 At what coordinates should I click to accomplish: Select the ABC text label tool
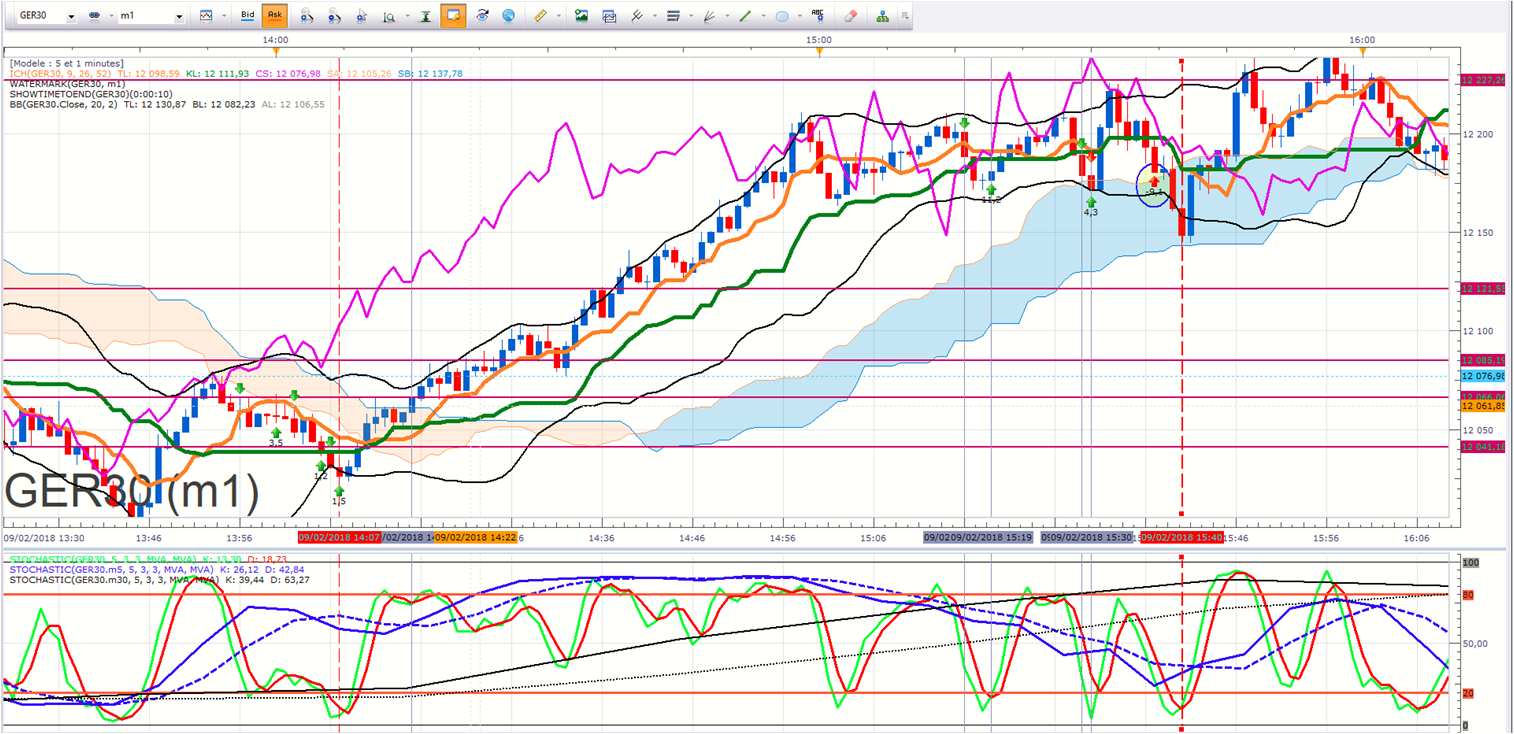tap(819, 17)
